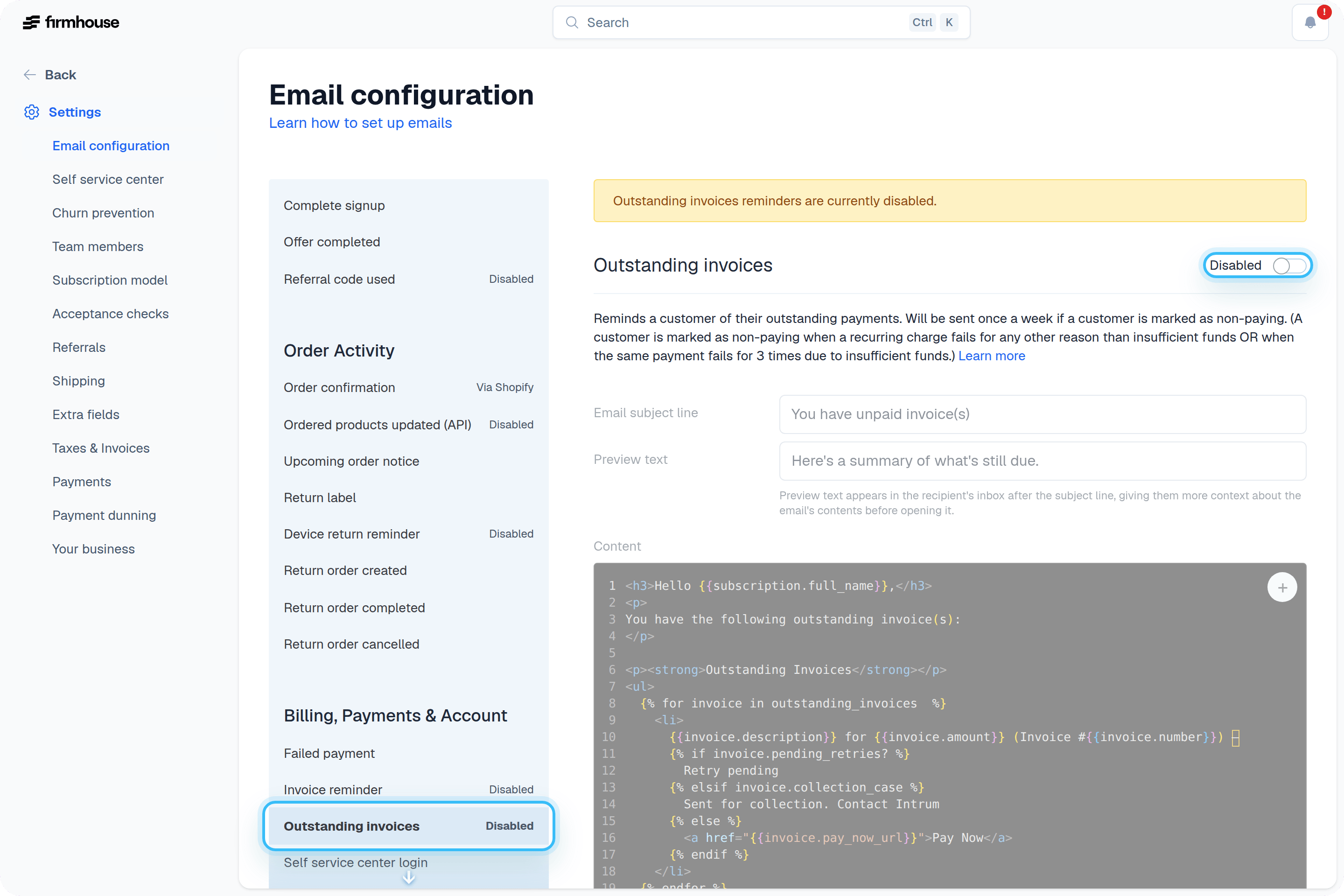1344x896 pixels.
Task: Go to Taxes & Invoices settings
Action: pos(101,448)
